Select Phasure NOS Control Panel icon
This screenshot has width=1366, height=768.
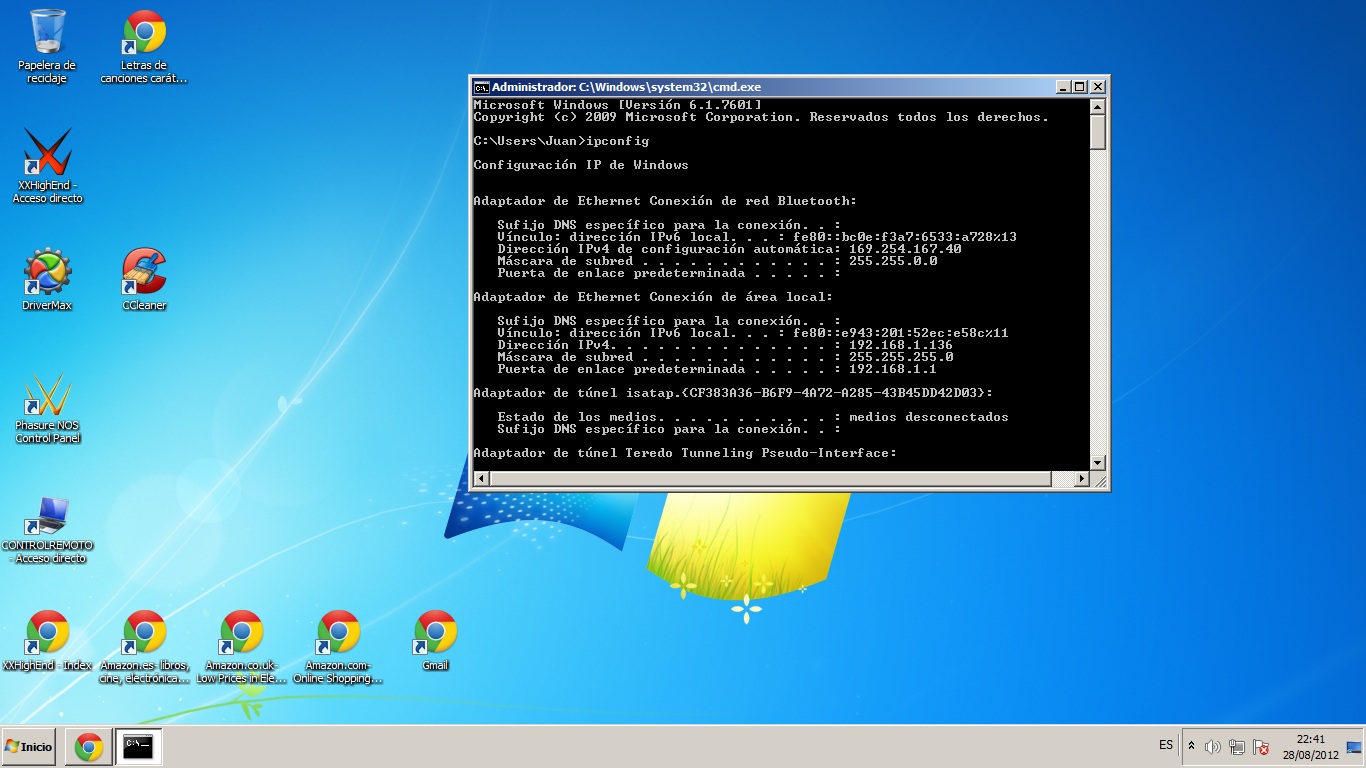47,408
